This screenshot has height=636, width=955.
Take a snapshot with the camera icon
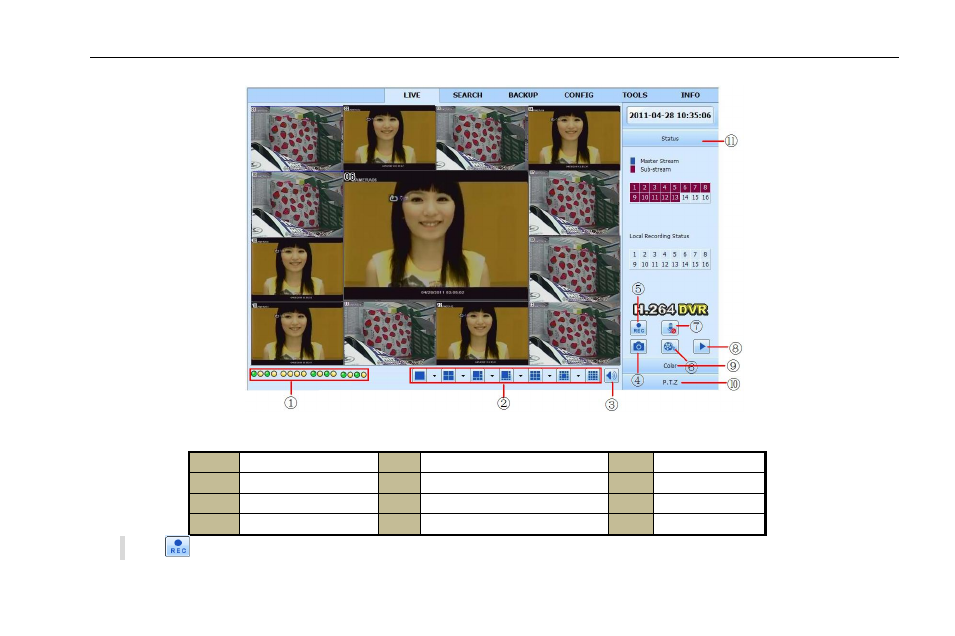(638, 347)
